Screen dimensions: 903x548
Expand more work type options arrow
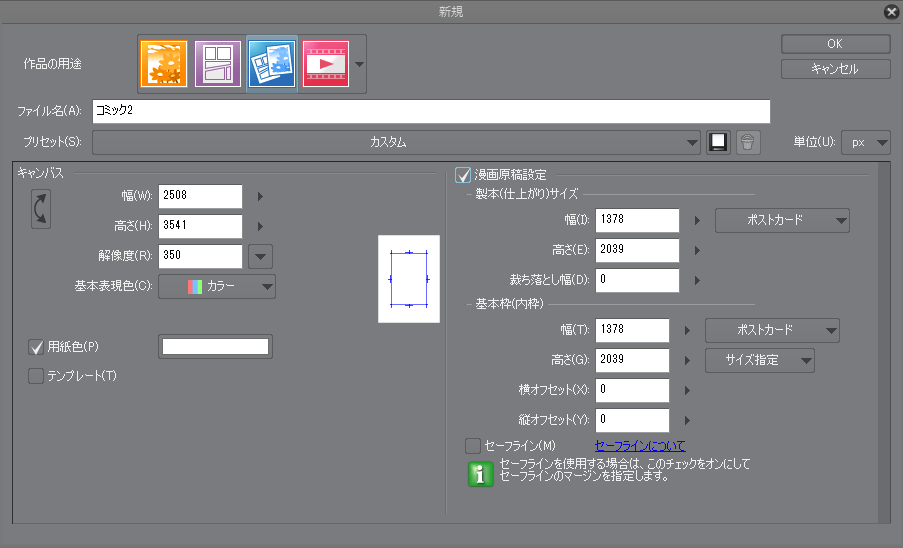[x=359, y=64]
